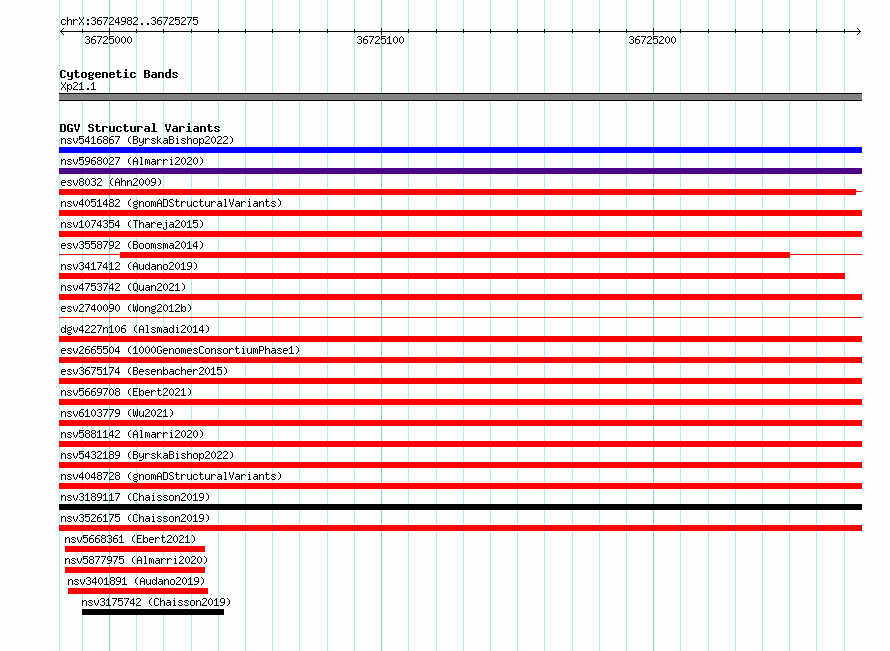
Task: Click the chrX:36724982..36725275 coordinate label
Action: [129, 22]
